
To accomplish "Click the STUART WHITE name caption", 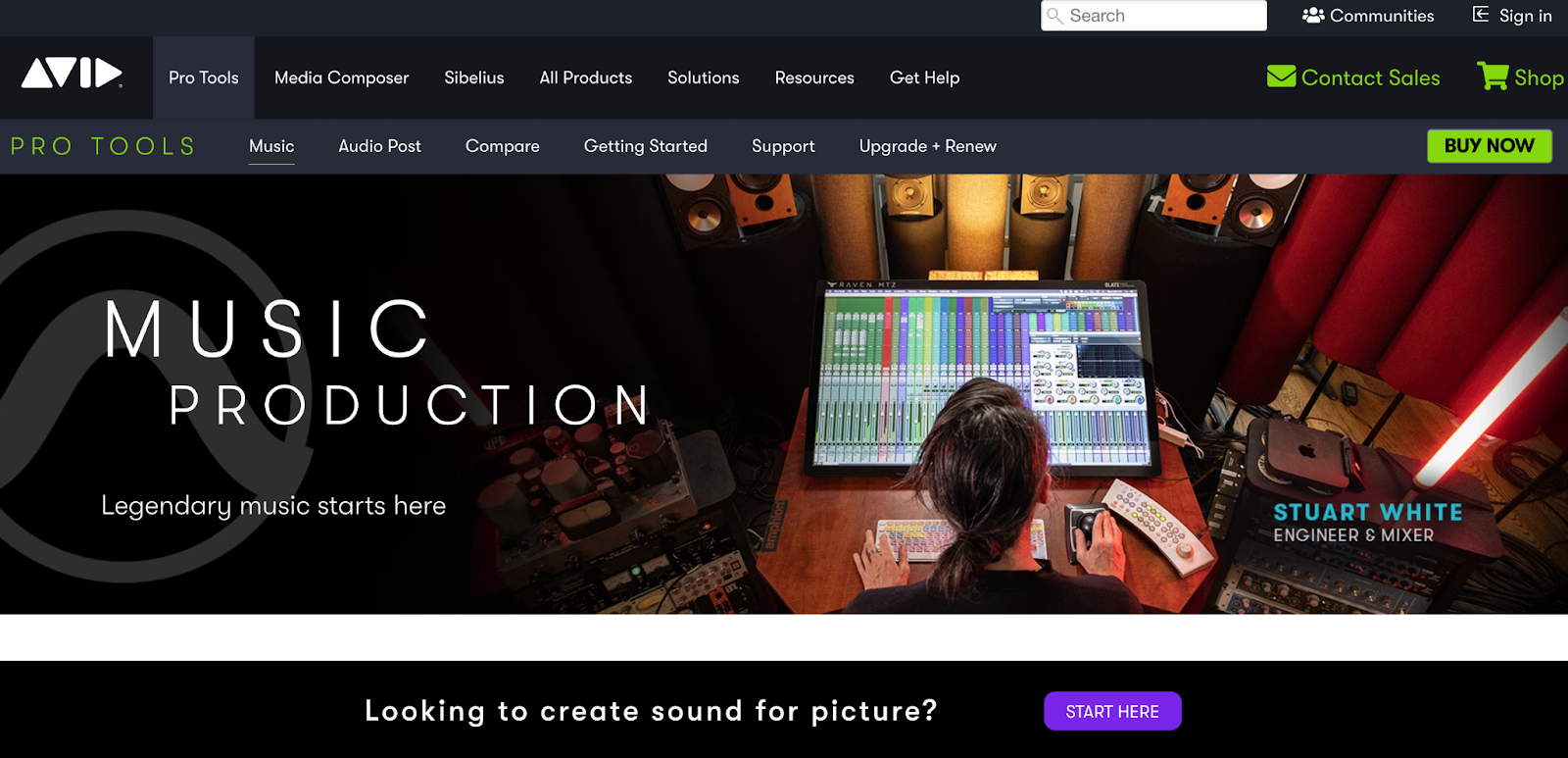I will pyautogui.click(x=1368, y=512).
